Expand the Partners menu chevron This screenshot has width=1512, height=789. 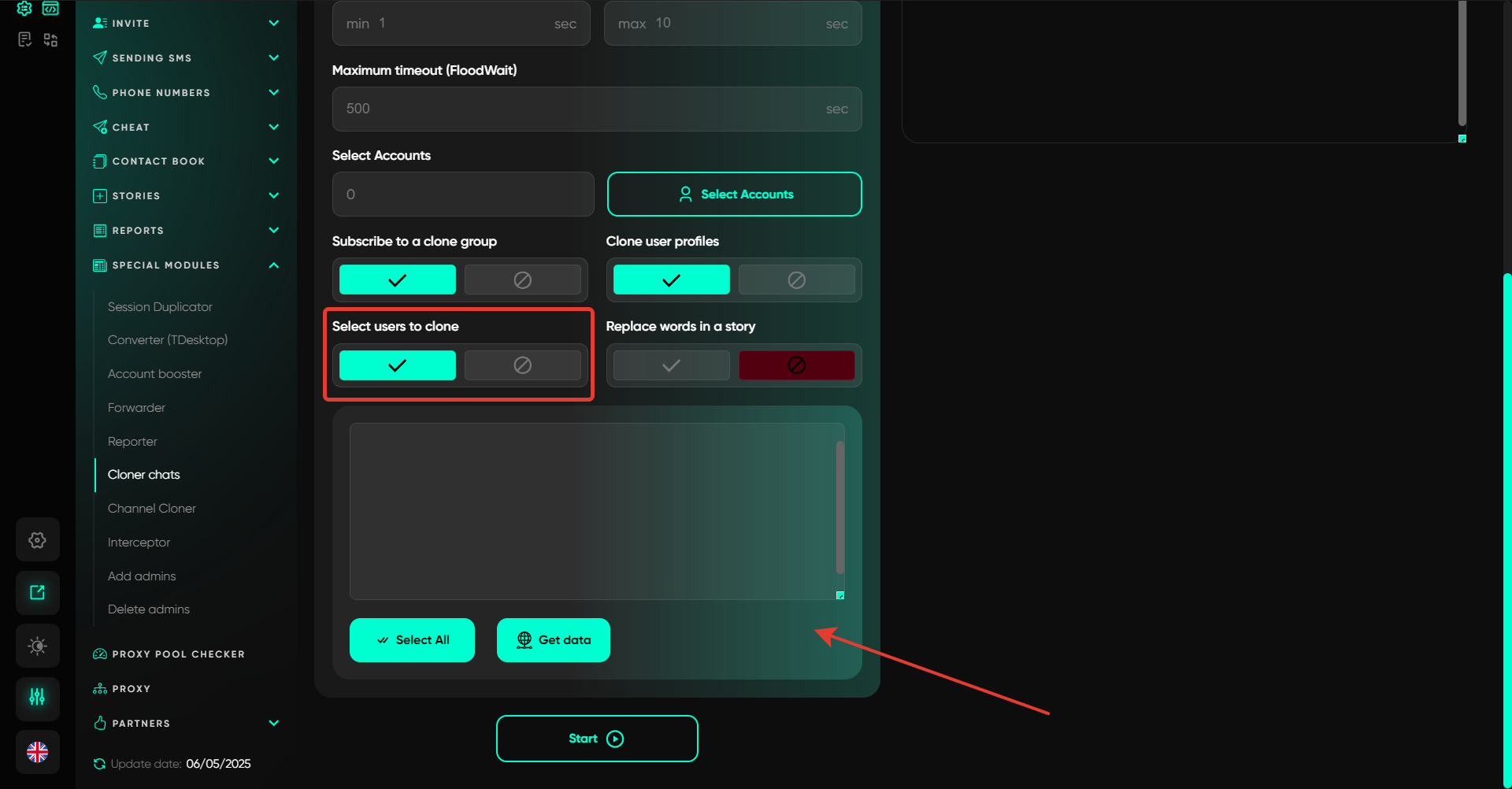coord(273,723)
